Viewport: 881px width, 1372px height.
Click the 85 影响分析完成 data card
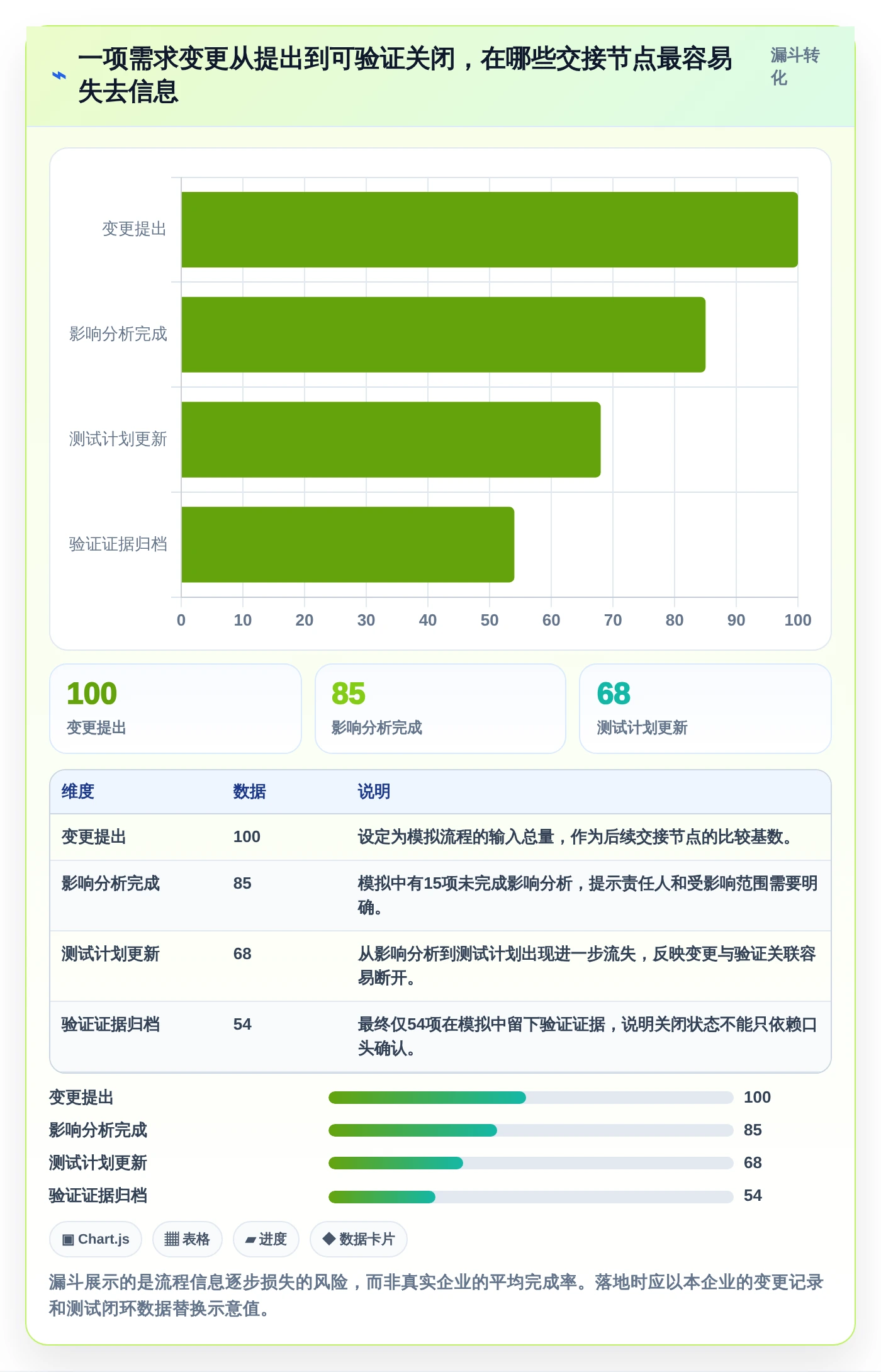click(441, 709)
